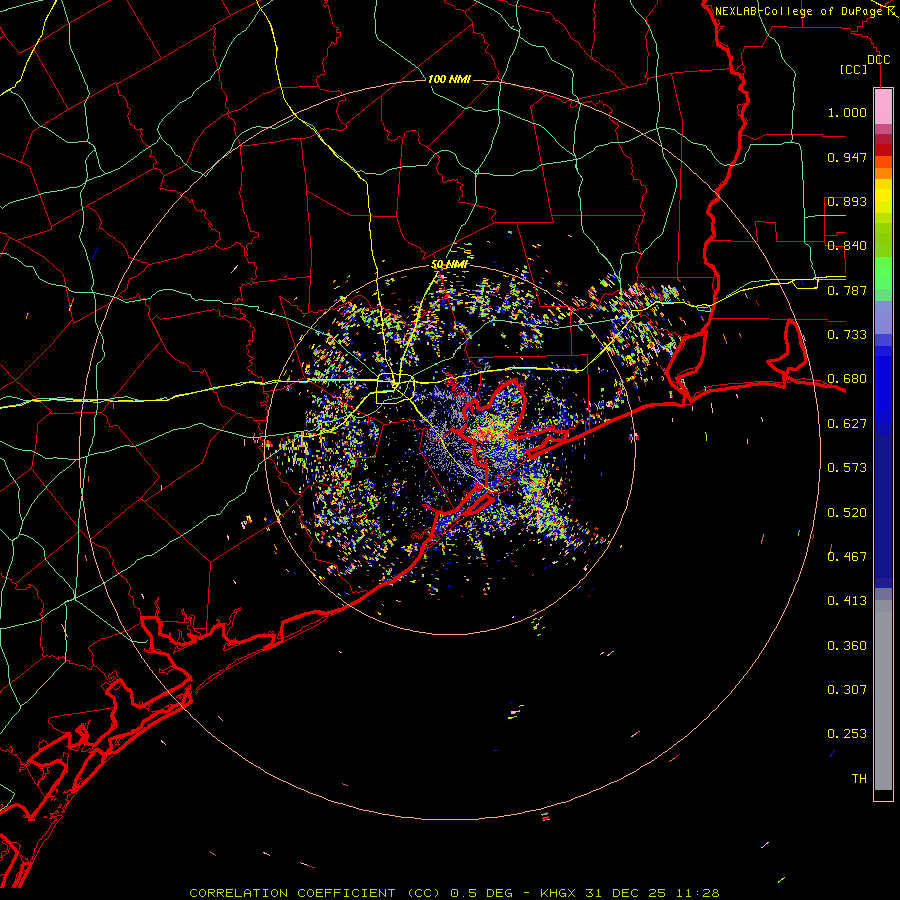Click the 50 NMI range ring label
This screenshot has width=900, height=900.
coord(449,264)
